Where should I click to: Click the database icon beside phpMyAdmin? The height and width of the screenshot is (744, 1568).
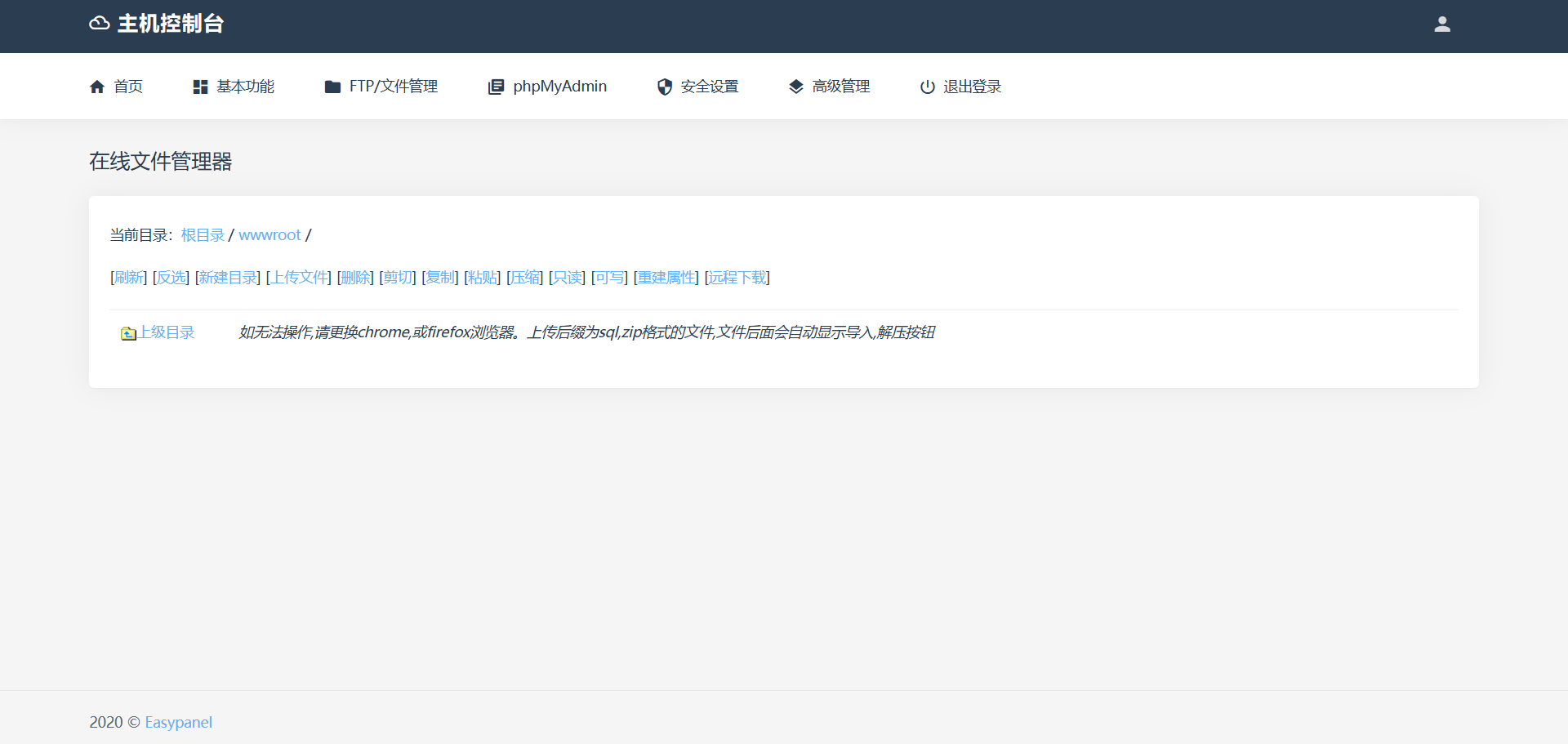496,87
